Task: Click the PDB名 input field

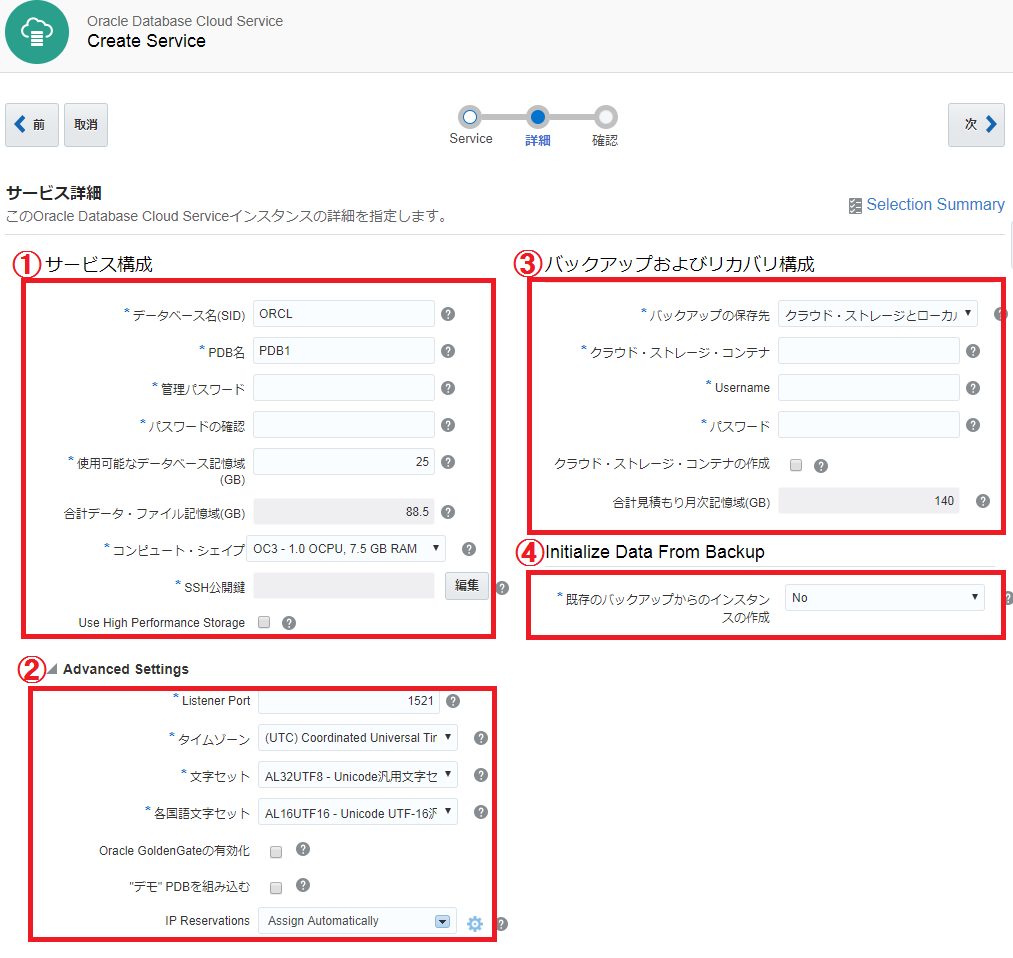Action: 344,350
